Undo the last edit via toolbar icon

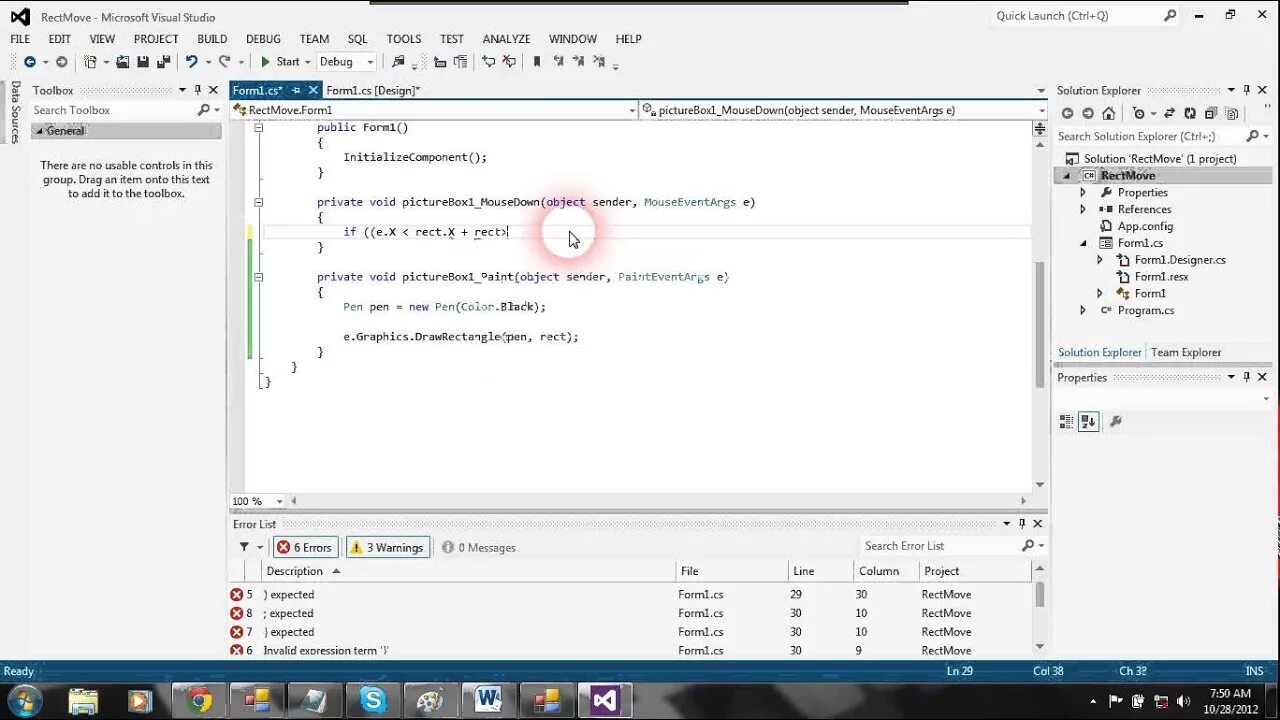click(x=190, y=62)
